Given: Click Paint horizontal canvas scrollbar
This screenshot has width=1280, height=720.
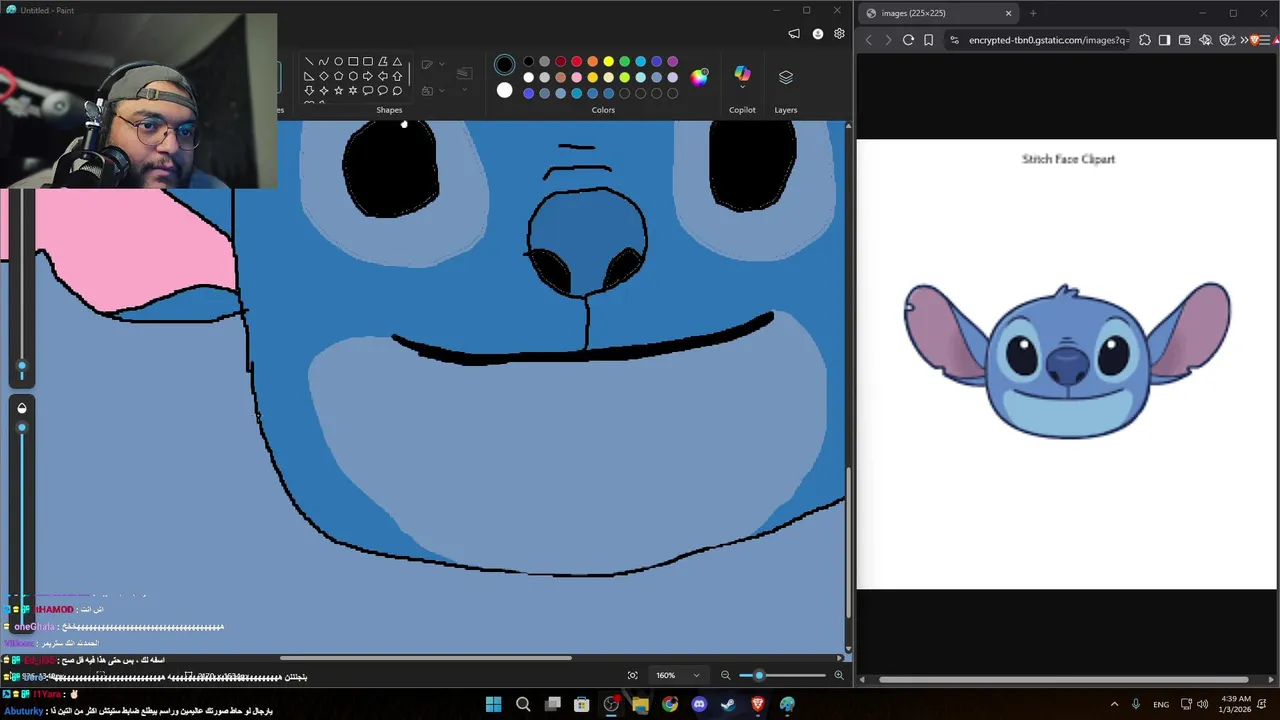Looking at the screenshot, I should pos(426,658).
